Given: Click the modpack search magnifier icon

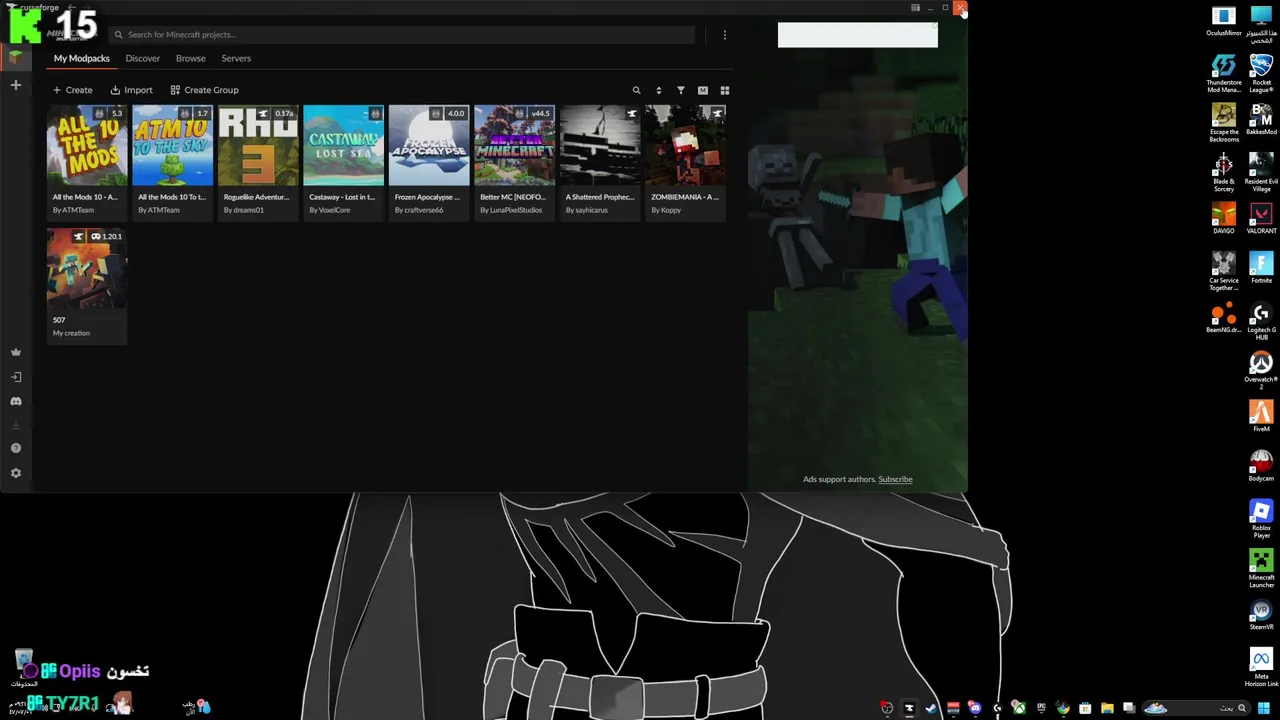Looking at the screenshot, I should (636, 90).
